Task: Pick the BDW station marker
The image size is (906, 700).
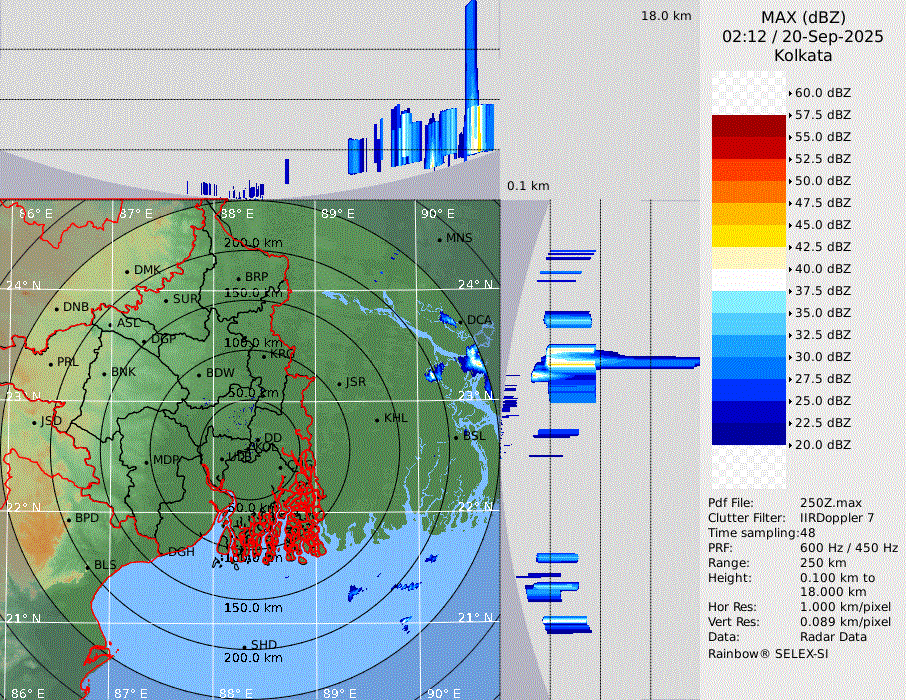Action: pos(199,375)
